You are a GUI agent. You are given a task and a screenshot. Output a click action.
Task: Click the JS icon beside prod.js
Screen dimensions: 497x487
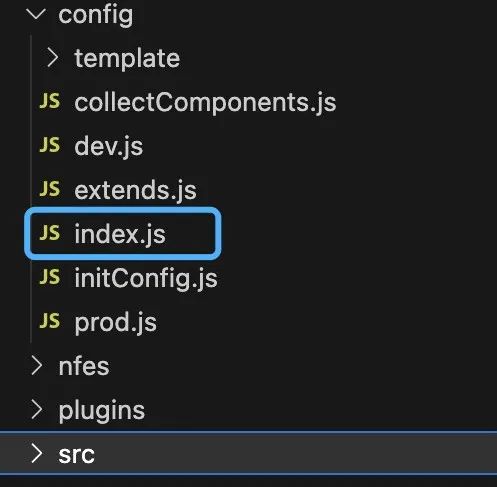point(50,321)
